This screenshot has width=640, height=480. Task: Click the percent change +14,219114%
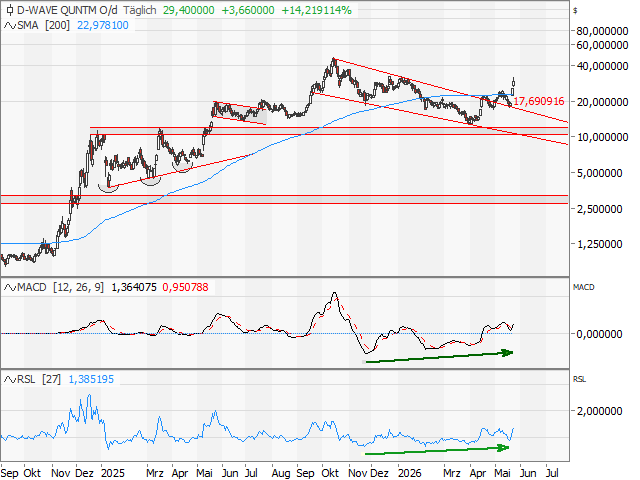coord(316,10)
